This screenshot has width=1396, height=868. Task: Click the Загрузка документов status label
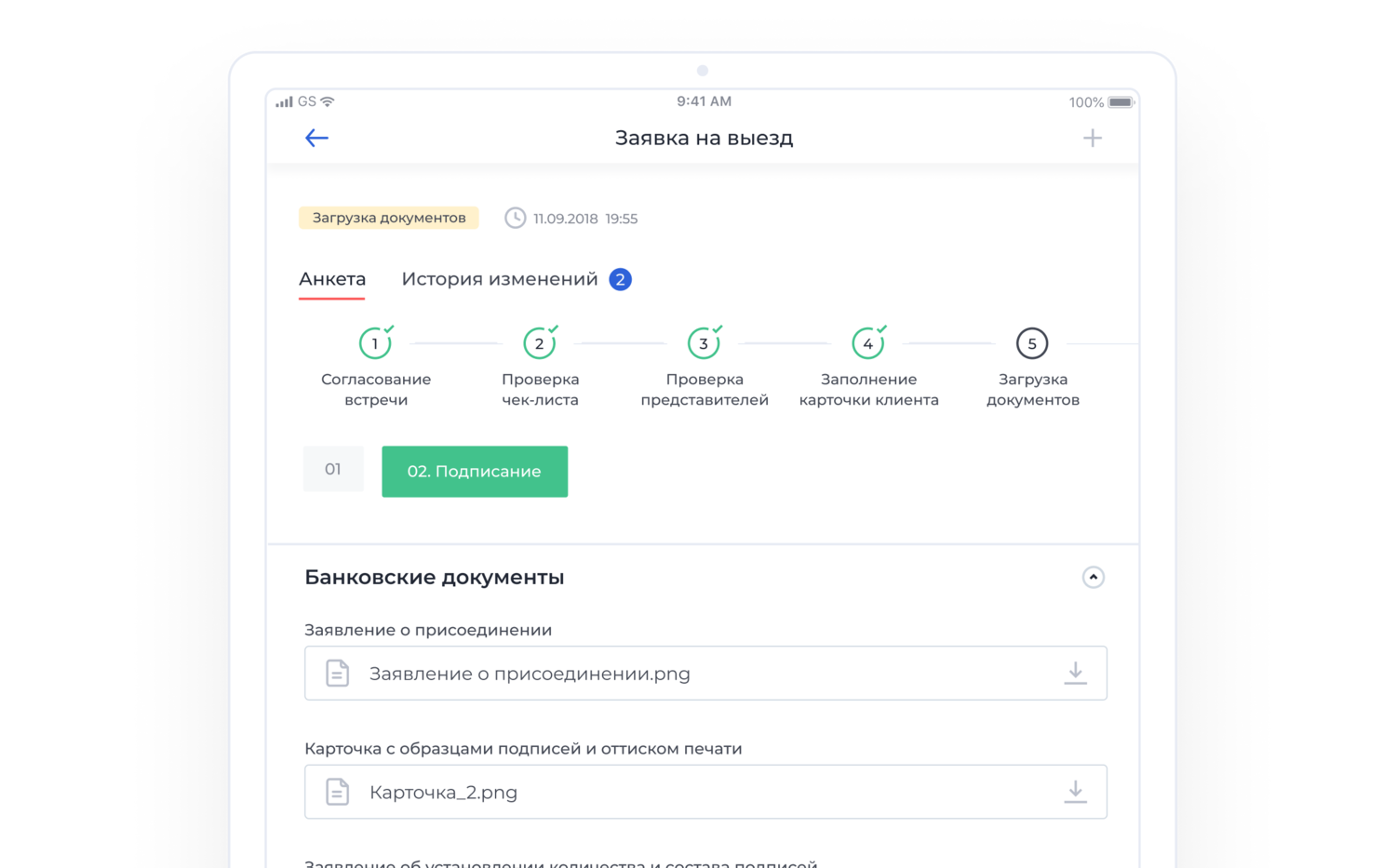pyautogui.click(x=389, y=218)
